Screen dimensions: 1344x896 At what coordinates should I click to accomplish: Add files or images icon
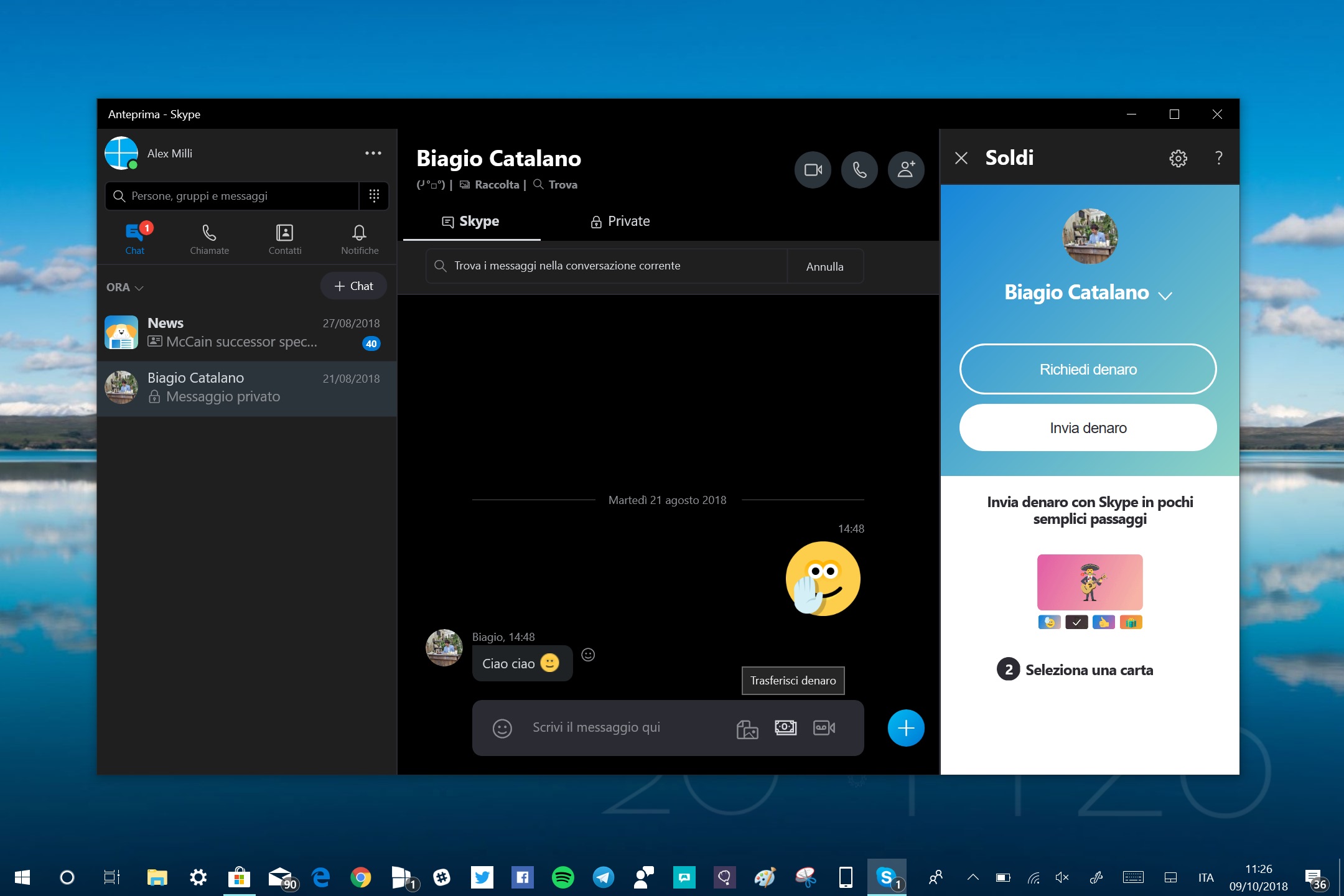[x=747, y=729]
